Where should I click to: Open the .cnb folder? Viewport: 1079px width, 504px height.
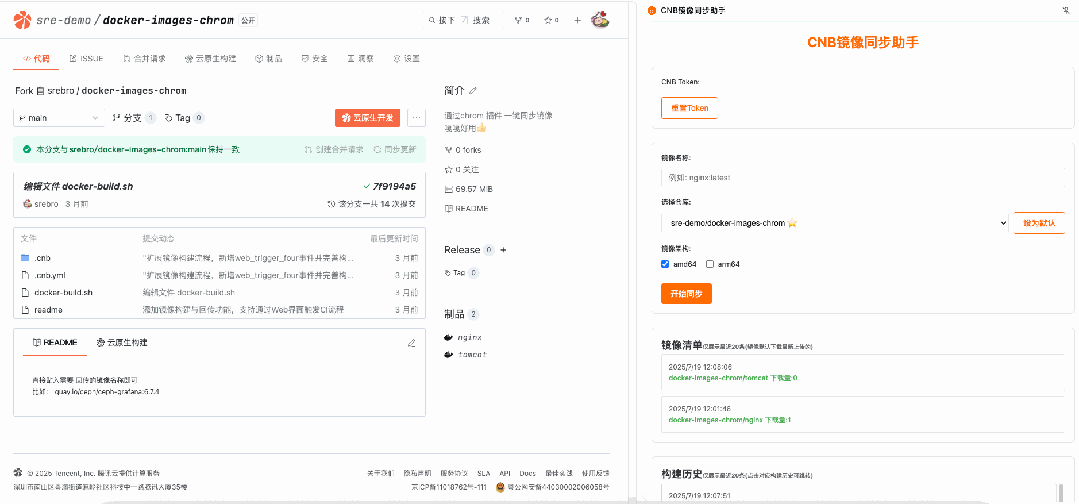pyautogui.click(x=43, y=258)
